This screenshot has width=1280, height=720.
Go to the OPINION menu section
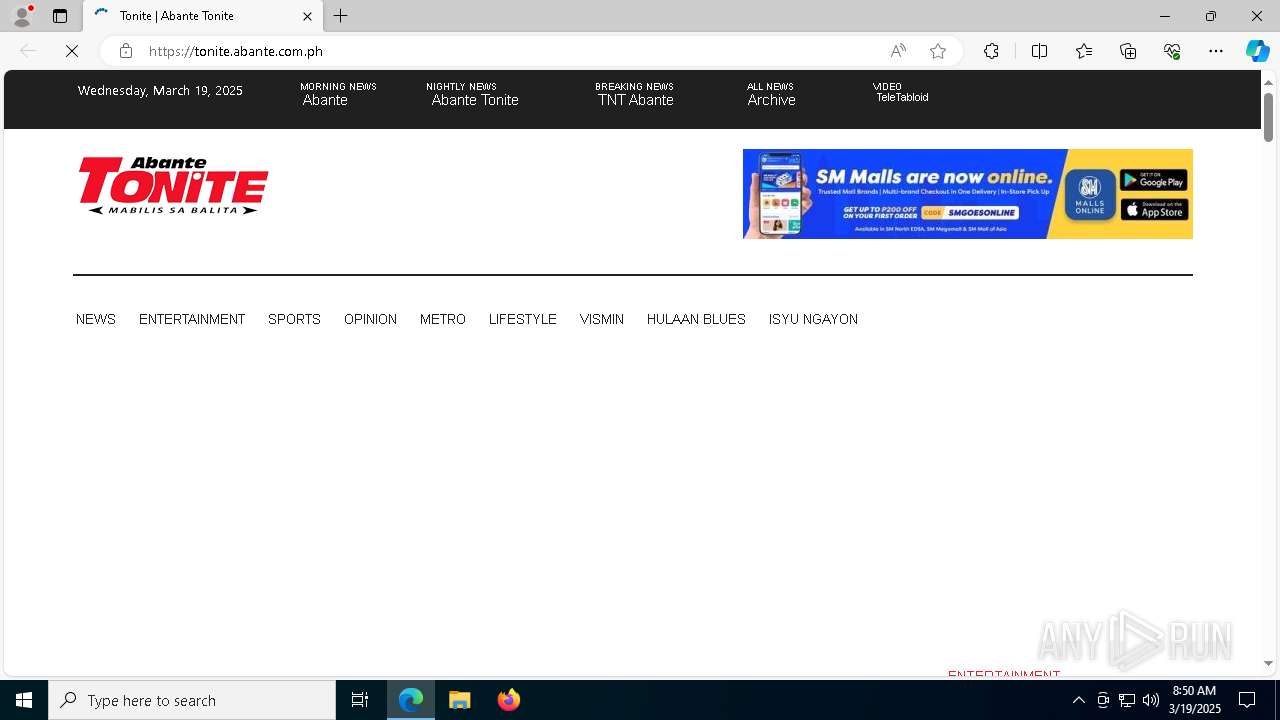click(370, 319)
